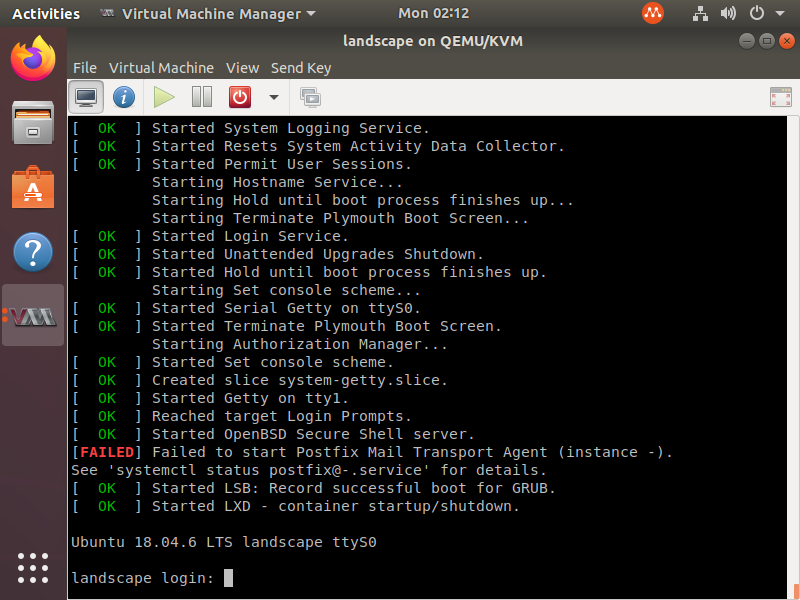Click 'Created slice system-getty.slice.' line
The height and width of the screenshot is (600, 800).
pos(299,380)
